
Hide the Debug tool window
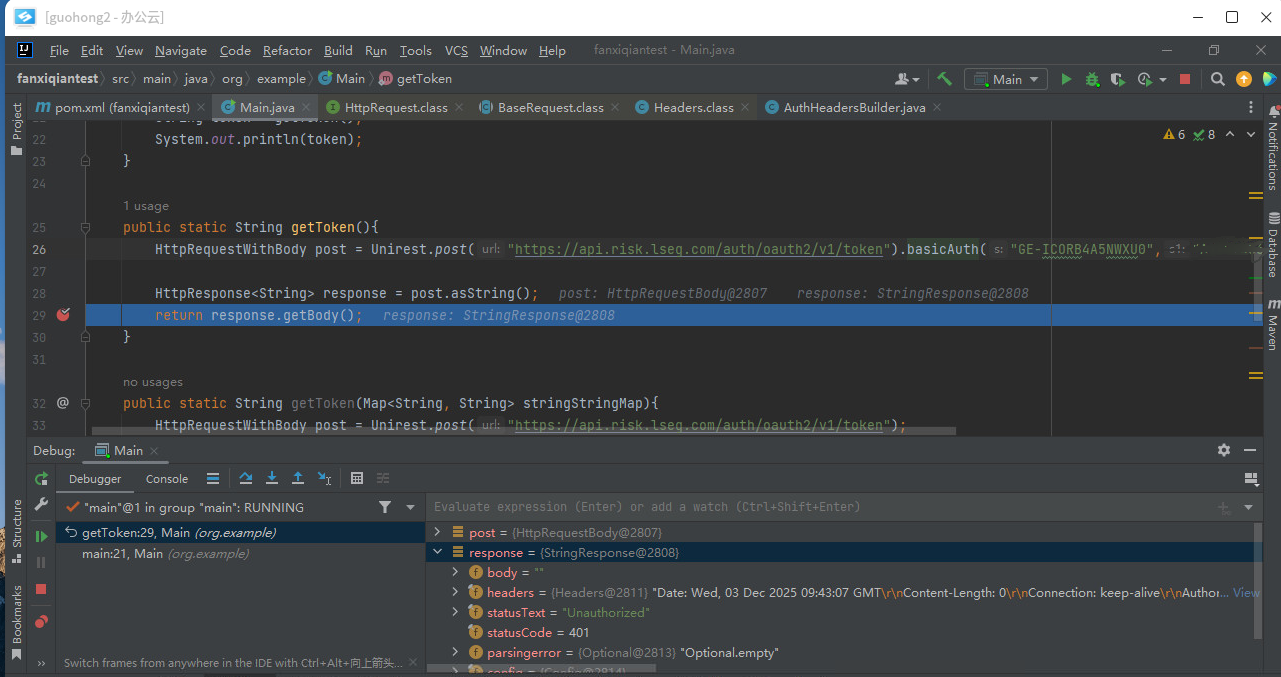[1250, 450]
